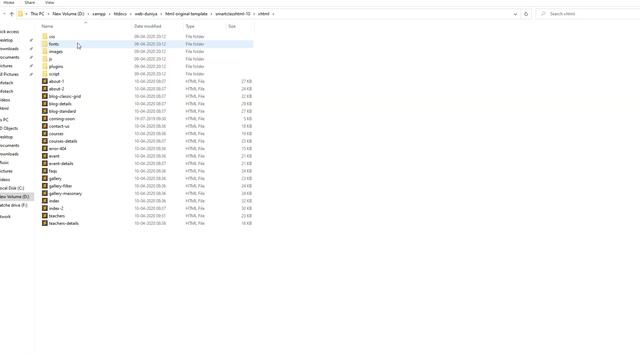Select event HTML file icon
The image size is (640, 360).
45,156
